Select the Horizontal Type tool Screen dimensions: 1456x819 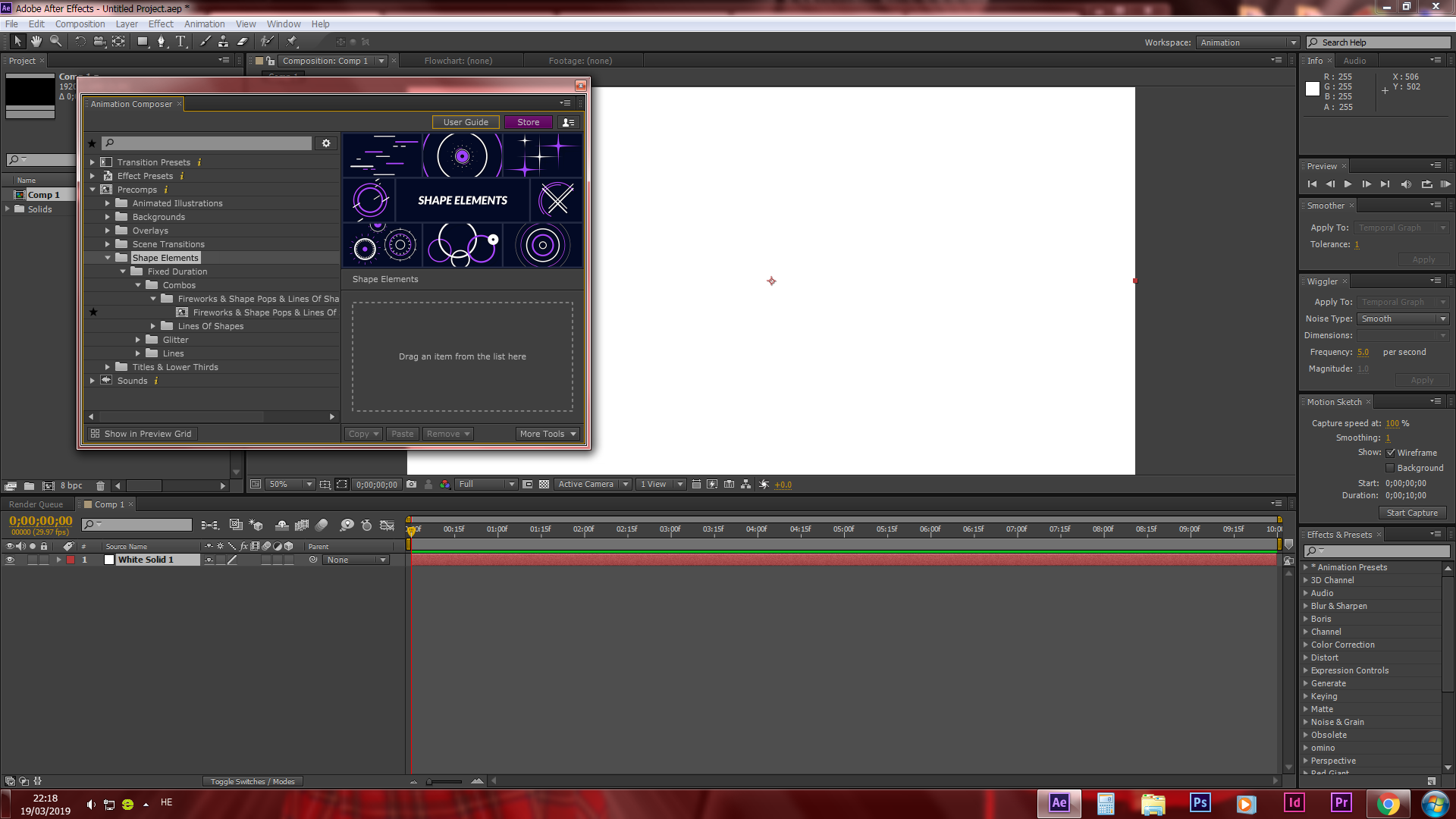[x=180, y=42]
